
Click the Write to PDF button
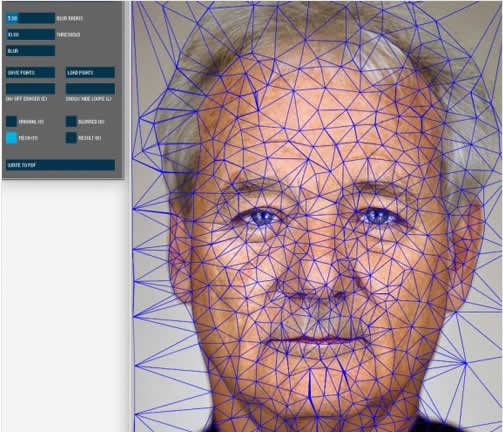[60, 165]
